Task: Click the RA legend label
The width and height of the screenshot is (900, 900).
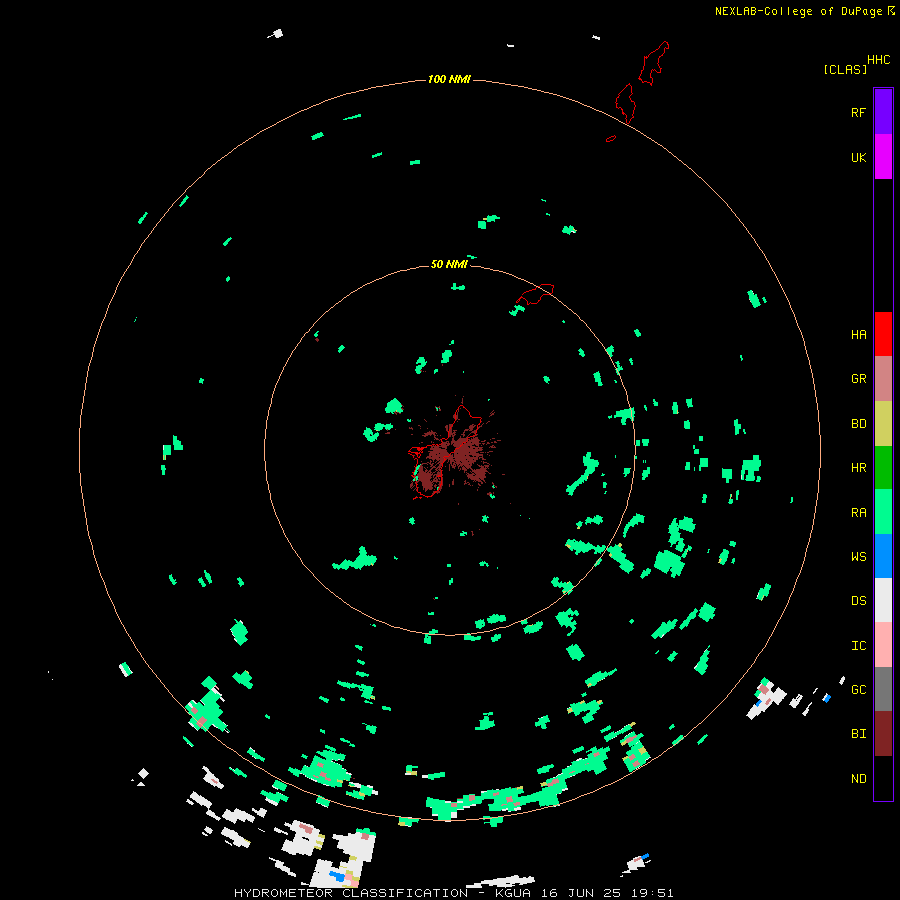Action: (858, 513)
